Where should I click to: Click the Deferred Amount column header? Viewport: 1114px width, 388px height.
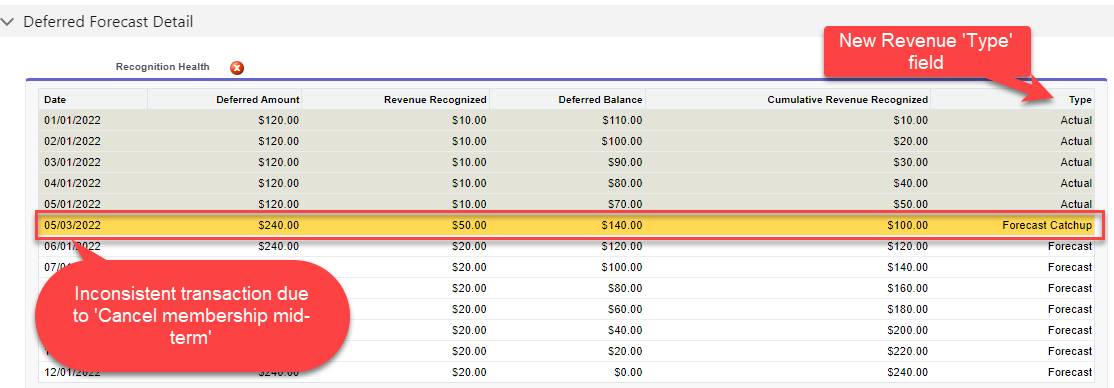[x=257, y=100]
